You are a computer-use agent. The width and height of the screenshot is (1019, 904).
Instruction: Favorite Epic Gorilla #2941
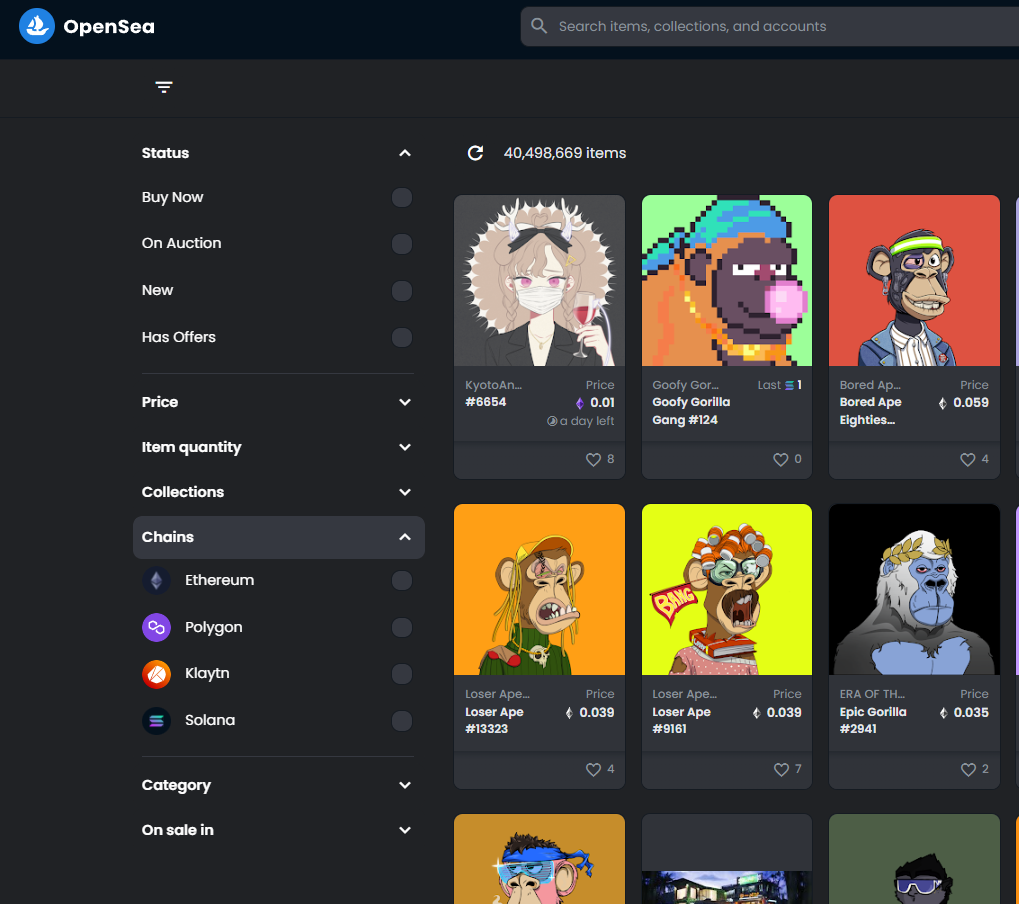[x=968, y=769]
